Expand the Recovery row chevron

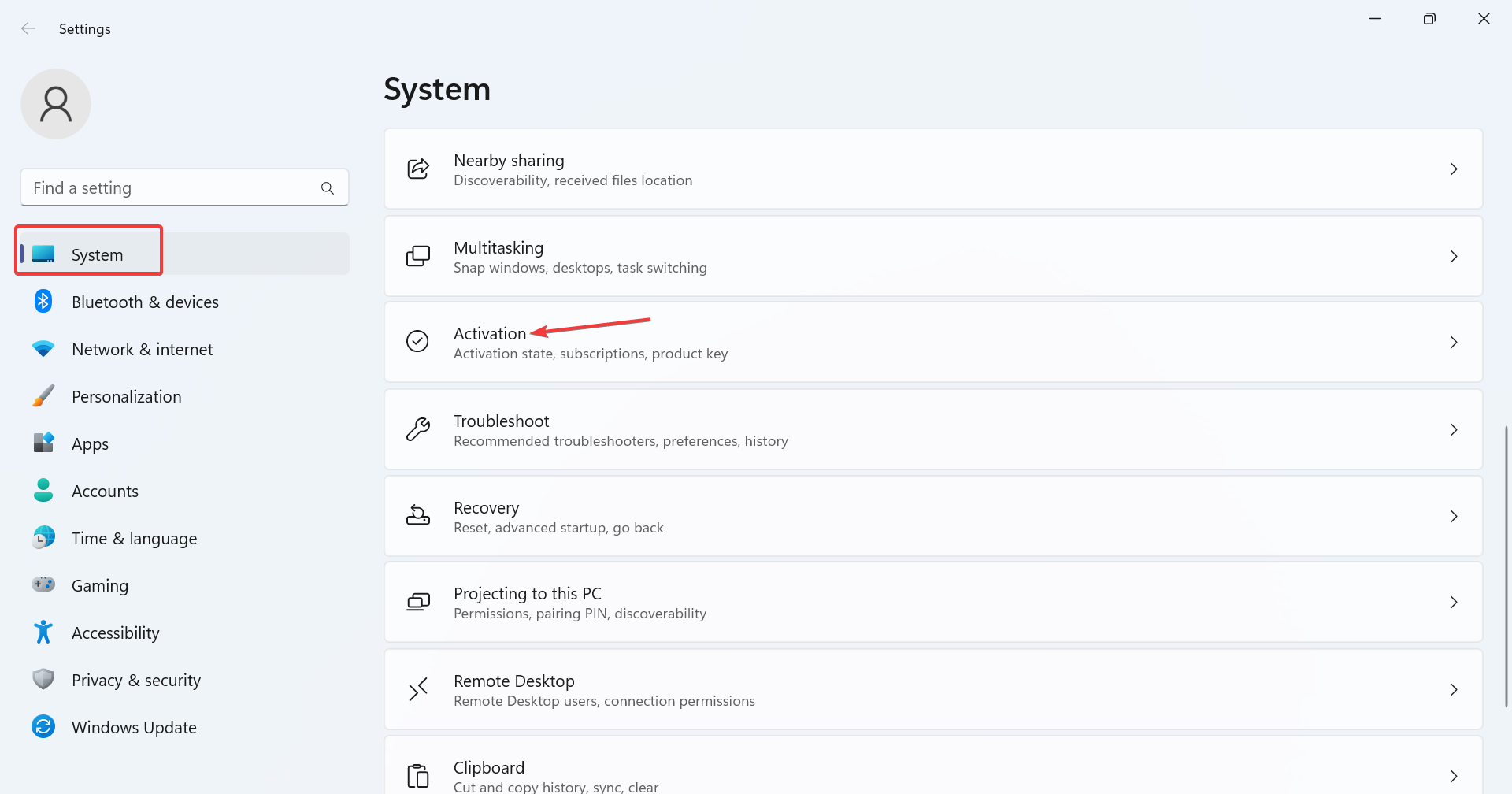coord(1453,517)
